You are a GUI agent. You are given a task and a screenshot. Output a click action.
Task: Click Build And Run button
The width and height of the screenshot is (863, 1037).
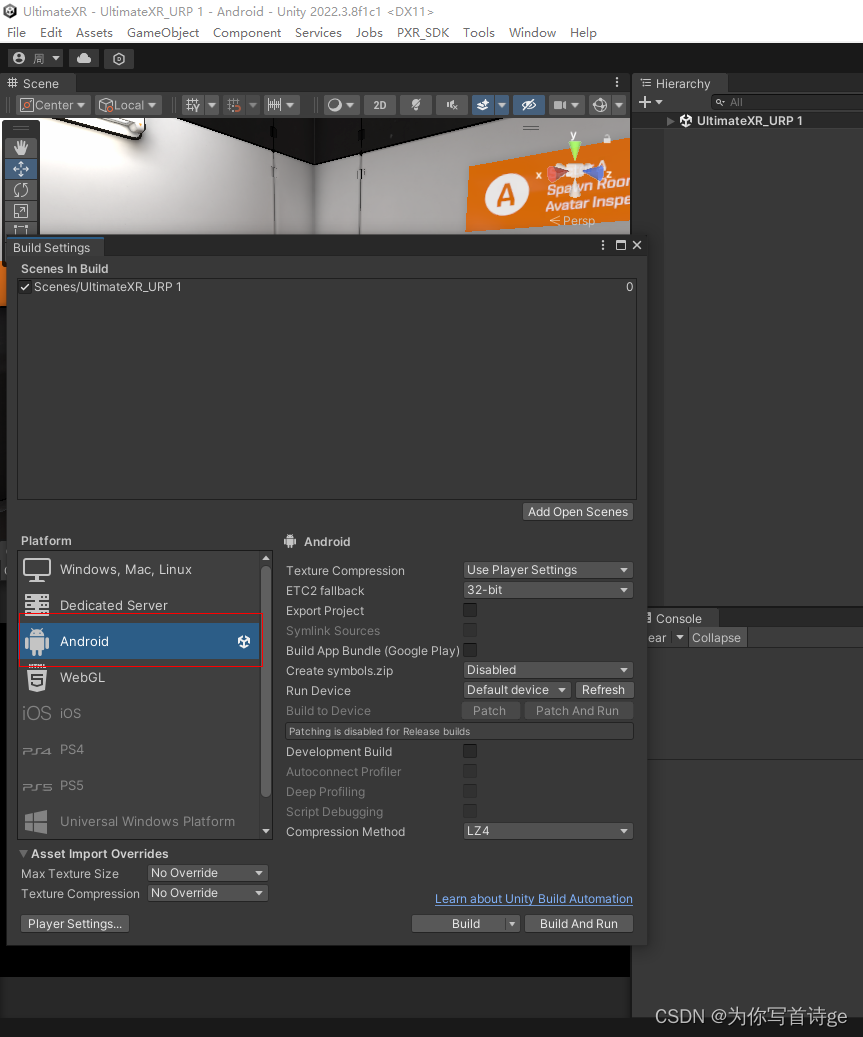coord(579,924)
